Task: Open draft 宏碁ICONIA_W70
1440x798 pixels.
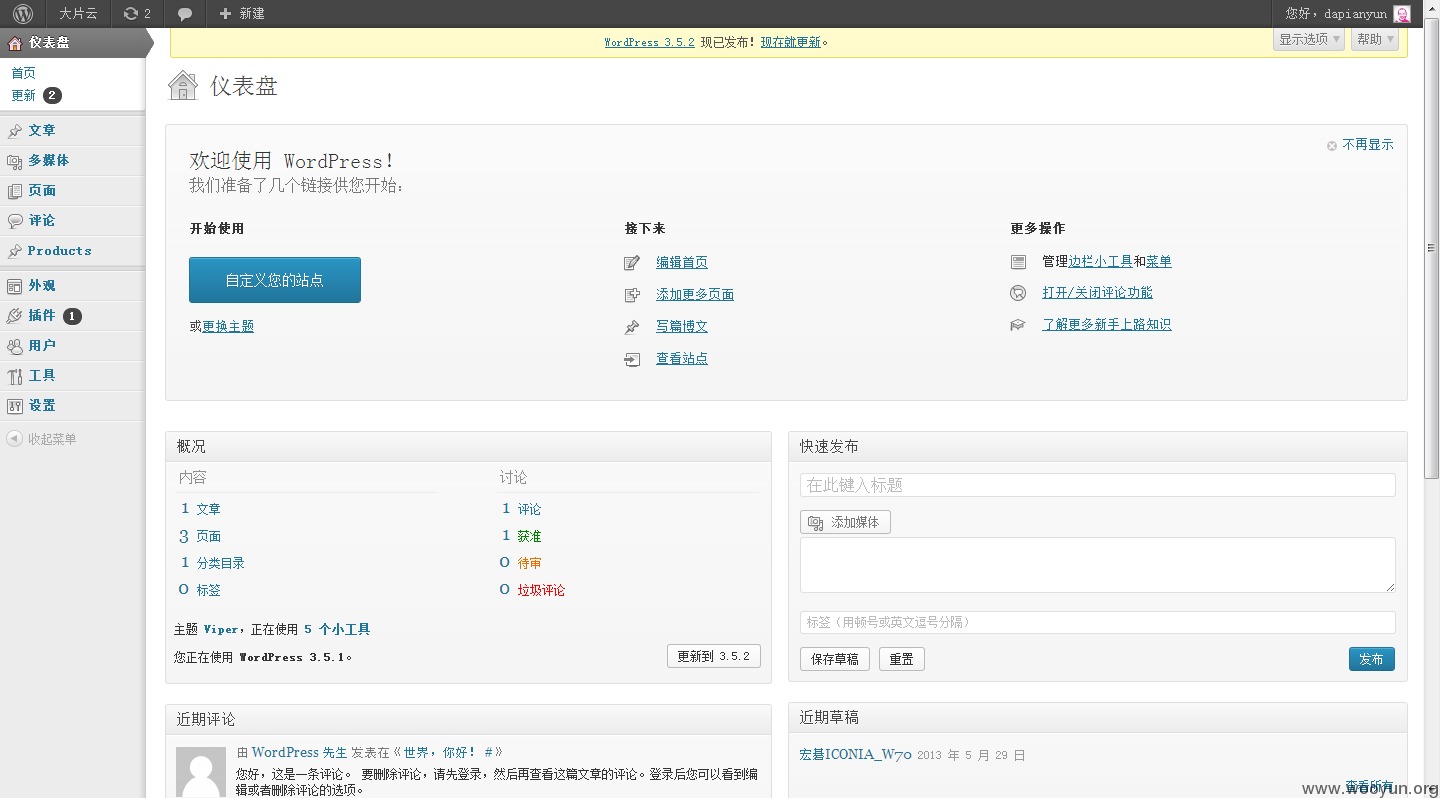Action: pos(855,755)
